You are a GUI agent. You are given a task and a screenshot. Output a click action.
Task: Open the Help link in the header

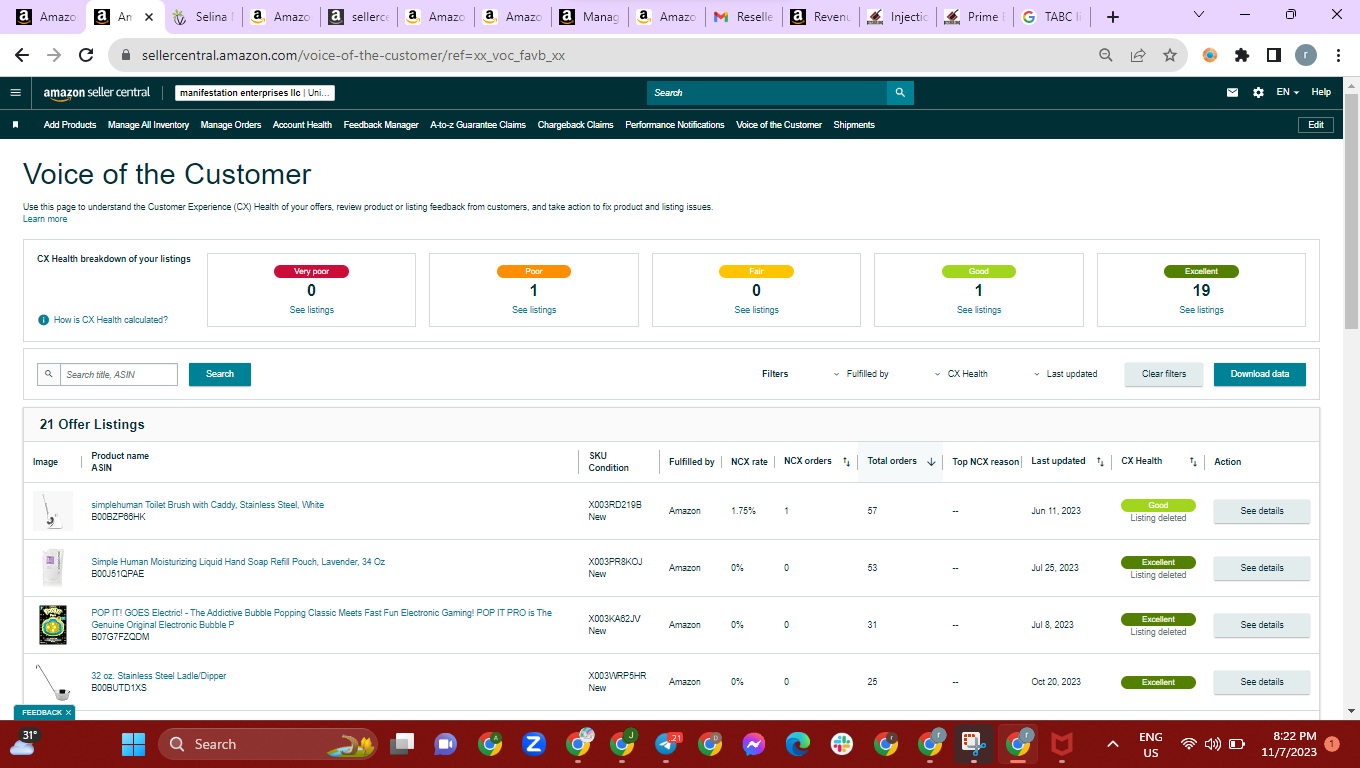pos(1321,92)
